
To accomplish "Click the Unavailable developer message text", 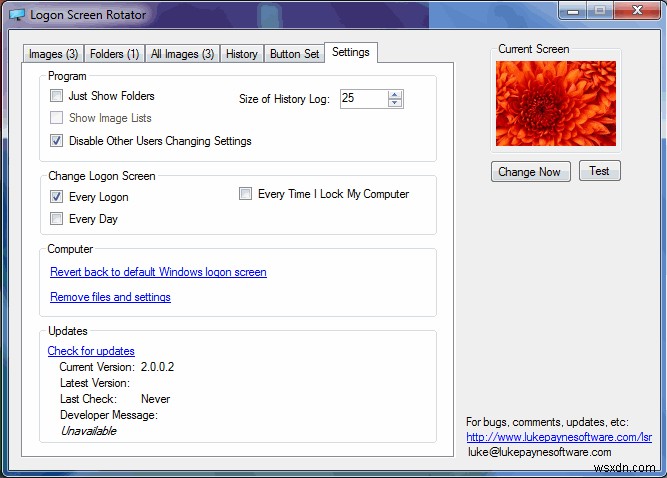I will [x=88, y=431].
